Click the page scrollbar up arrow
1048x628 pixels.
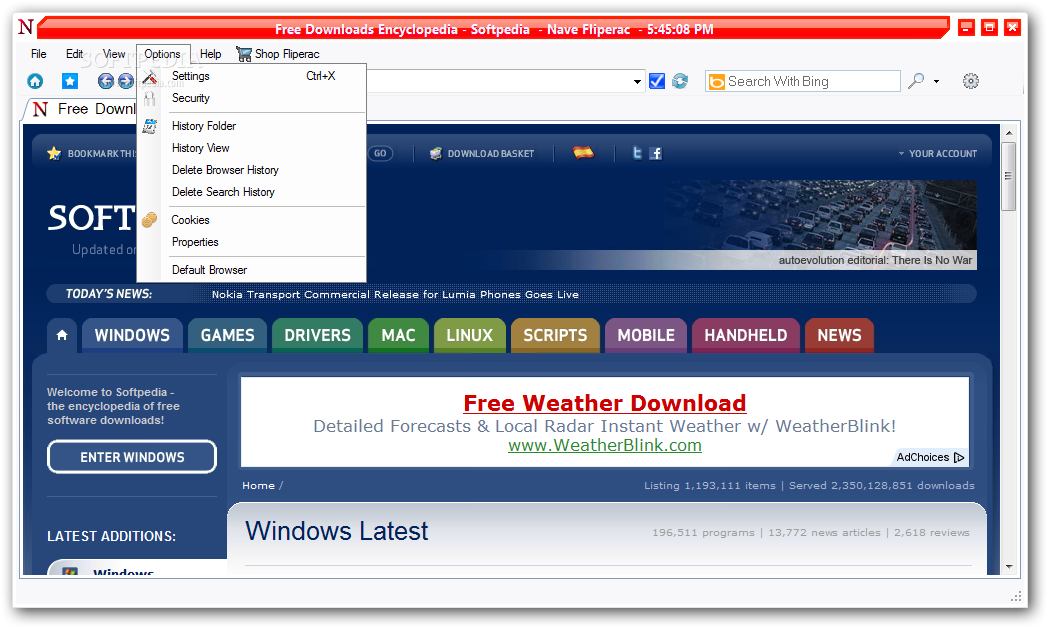[x=1009, y=133]
